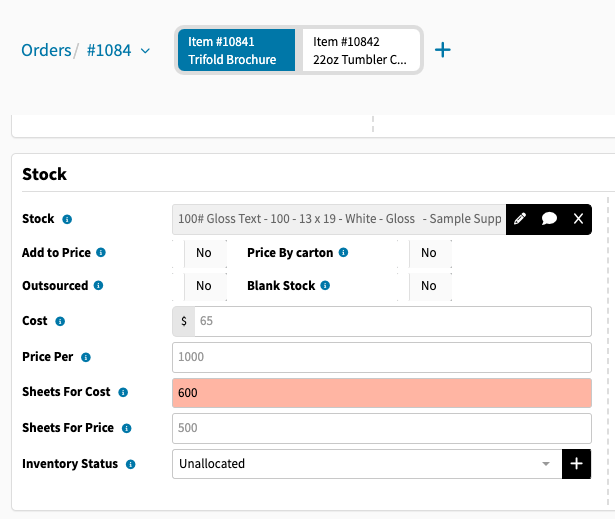Go to Orders breadcrumb link

pos(46,50)
